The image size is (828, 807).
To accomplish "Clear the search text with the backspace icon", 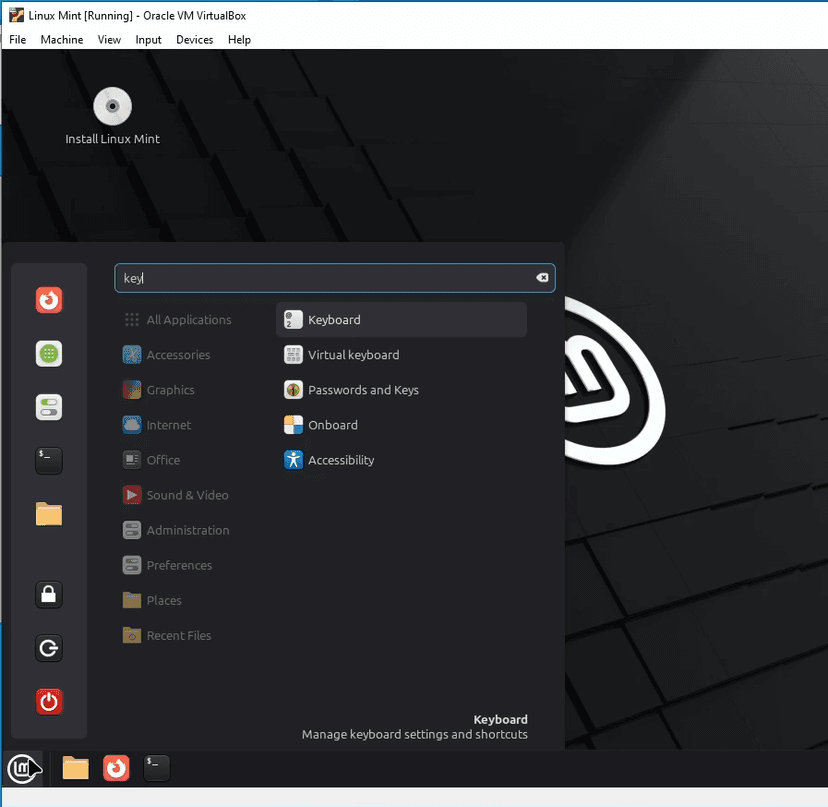I will pyautogui.click(x=542, y=278).
